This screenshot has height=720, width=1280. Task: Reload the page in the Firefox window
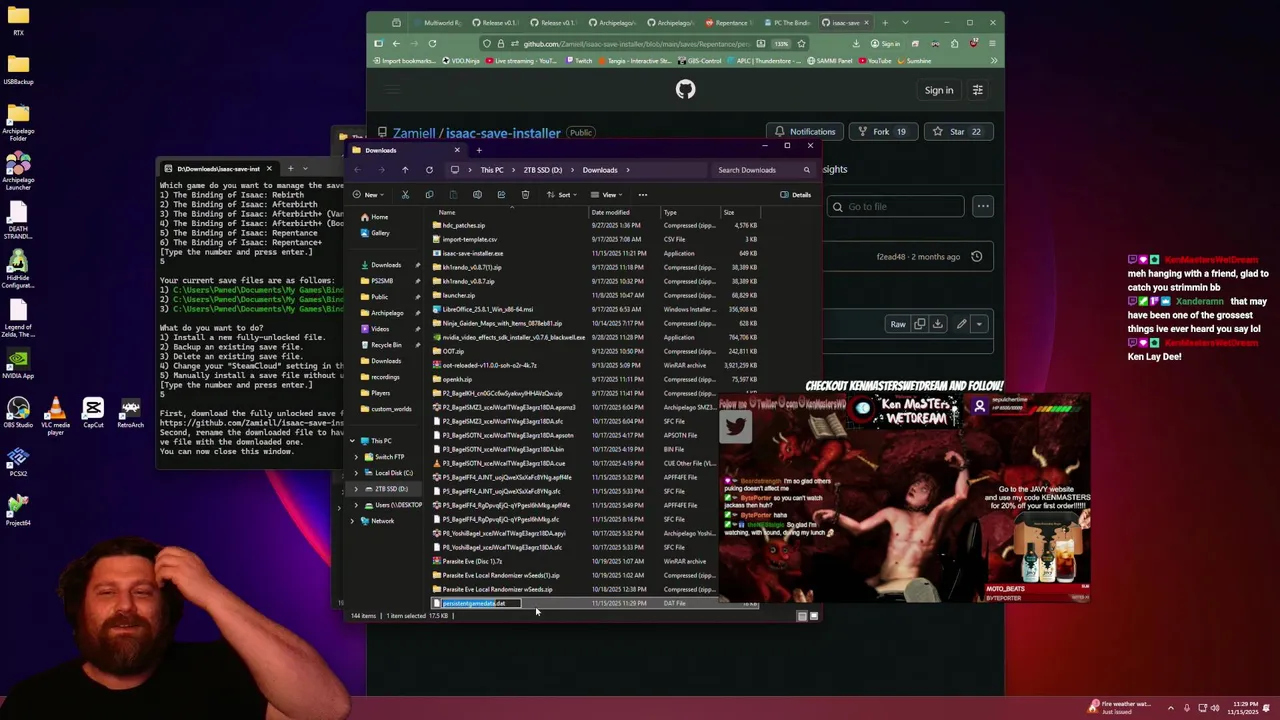(432, 43)
